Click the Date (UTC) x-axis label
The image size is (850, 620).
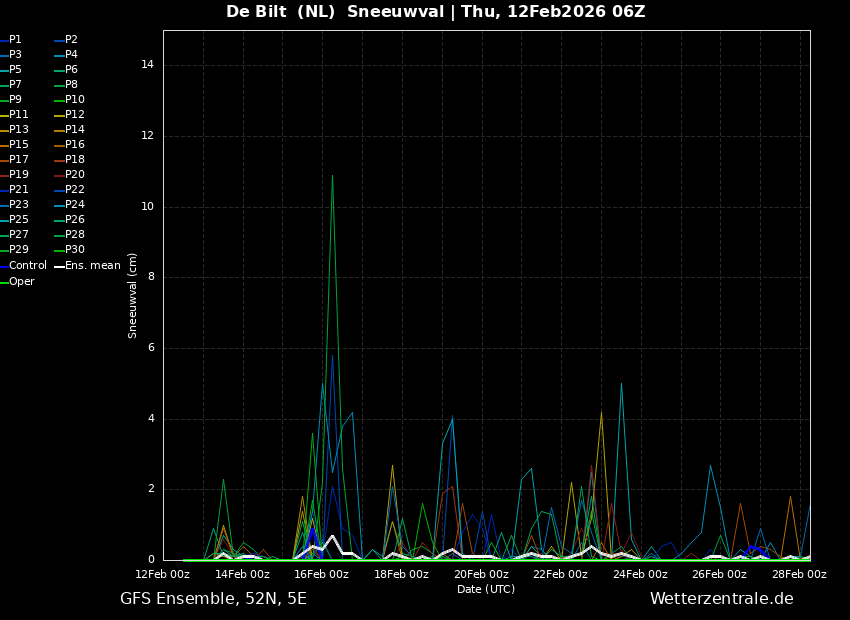(486, 590)
